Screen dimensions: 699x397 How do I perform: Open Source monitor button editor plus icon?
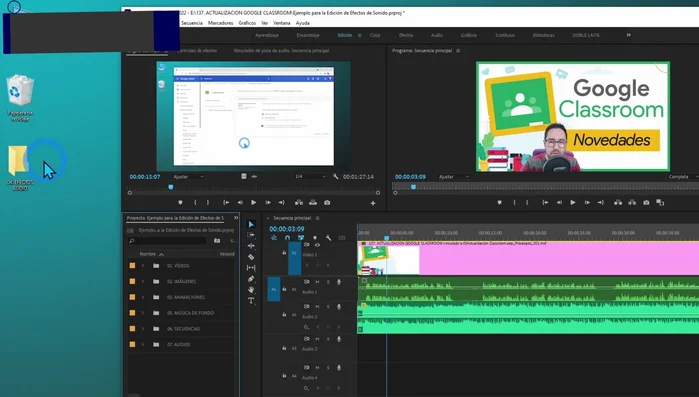[373, 203]
